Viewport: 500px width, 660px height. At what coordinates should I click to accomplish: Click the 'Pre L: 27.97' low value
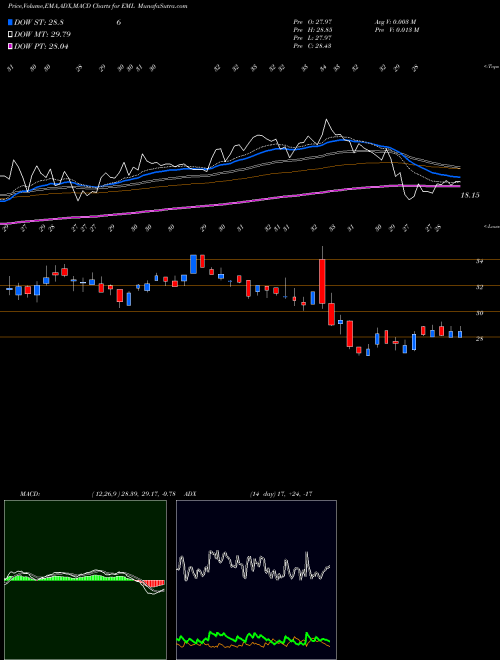tap(313, 38)
